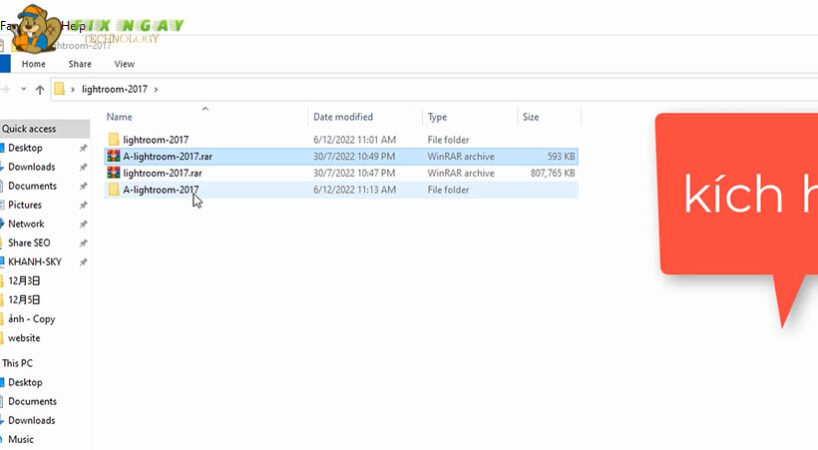Image resolution: width=818 pixels, height=450 pixels.
Task: Go up one level with Up arrow
Action: (x=40, y=90)
